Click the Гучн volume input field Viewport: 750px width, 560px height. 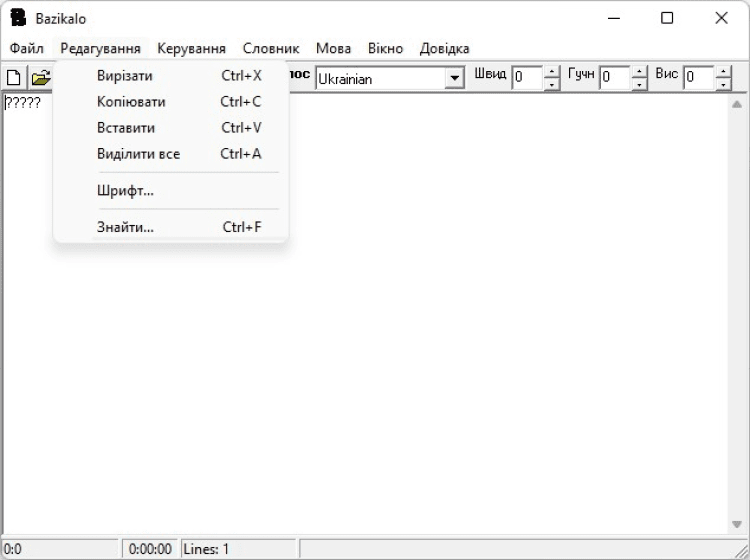tap(616, 77)
